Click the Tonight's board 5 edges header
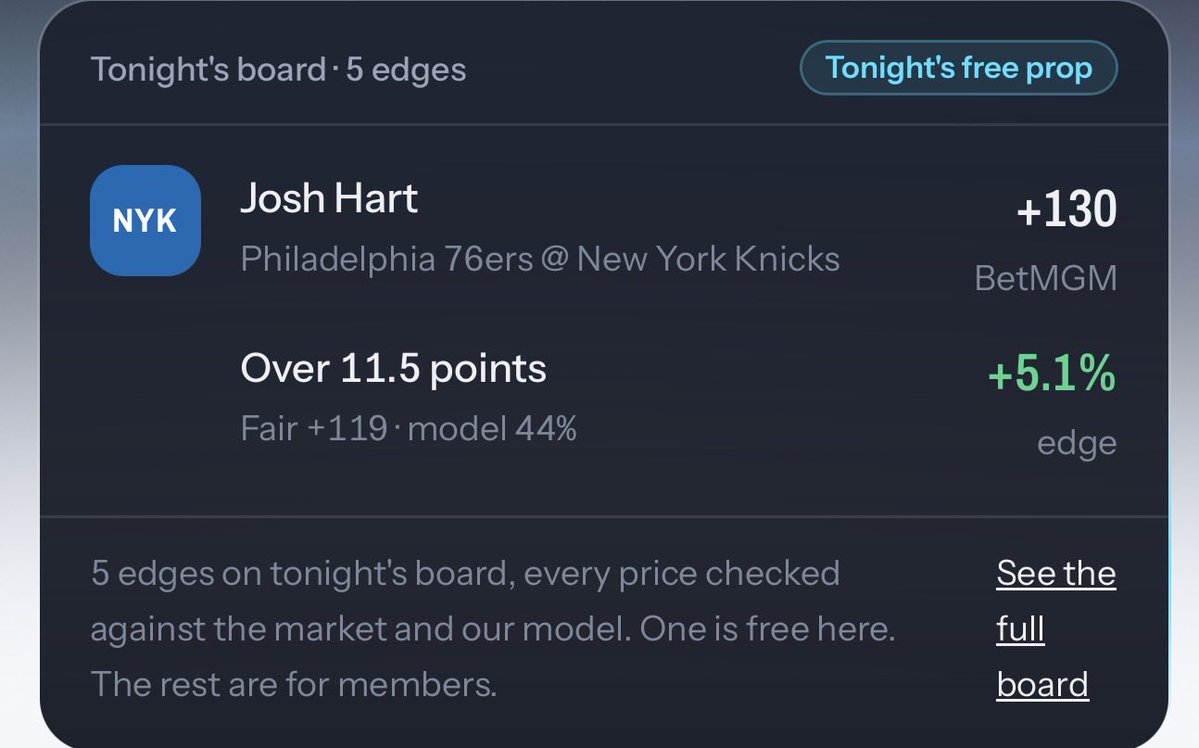 point(278,70)
